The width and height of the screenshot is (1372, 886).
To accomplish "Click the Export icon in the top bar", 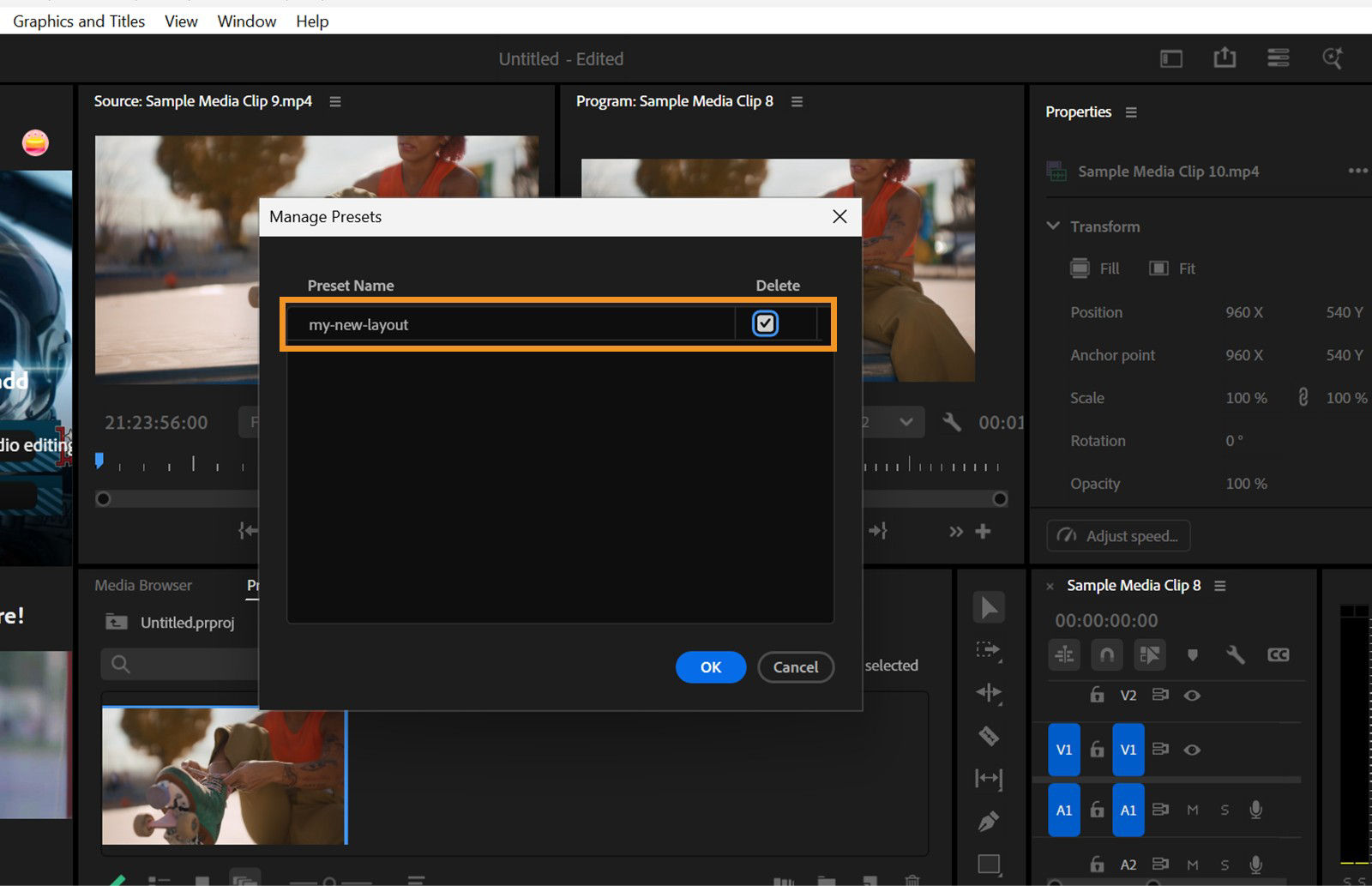I will [x=1225, y=57].
